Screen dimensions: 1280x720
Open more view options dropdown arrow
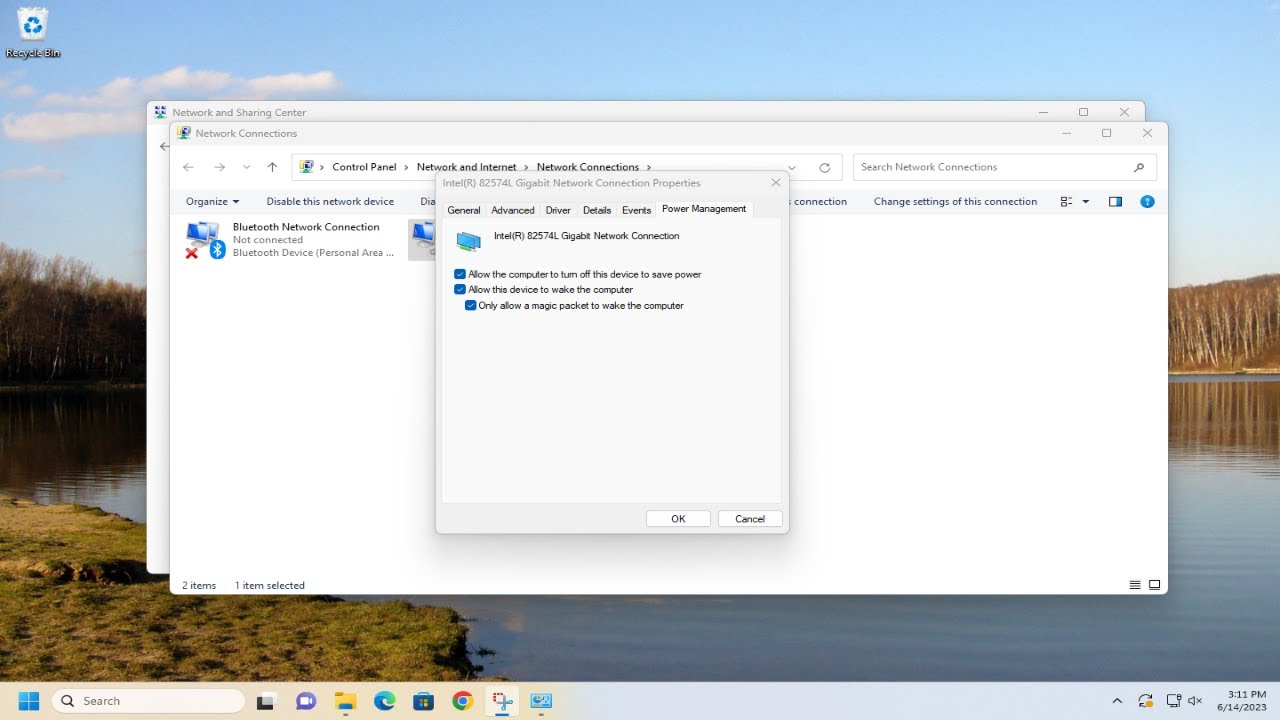click(x=1085, y=201)
